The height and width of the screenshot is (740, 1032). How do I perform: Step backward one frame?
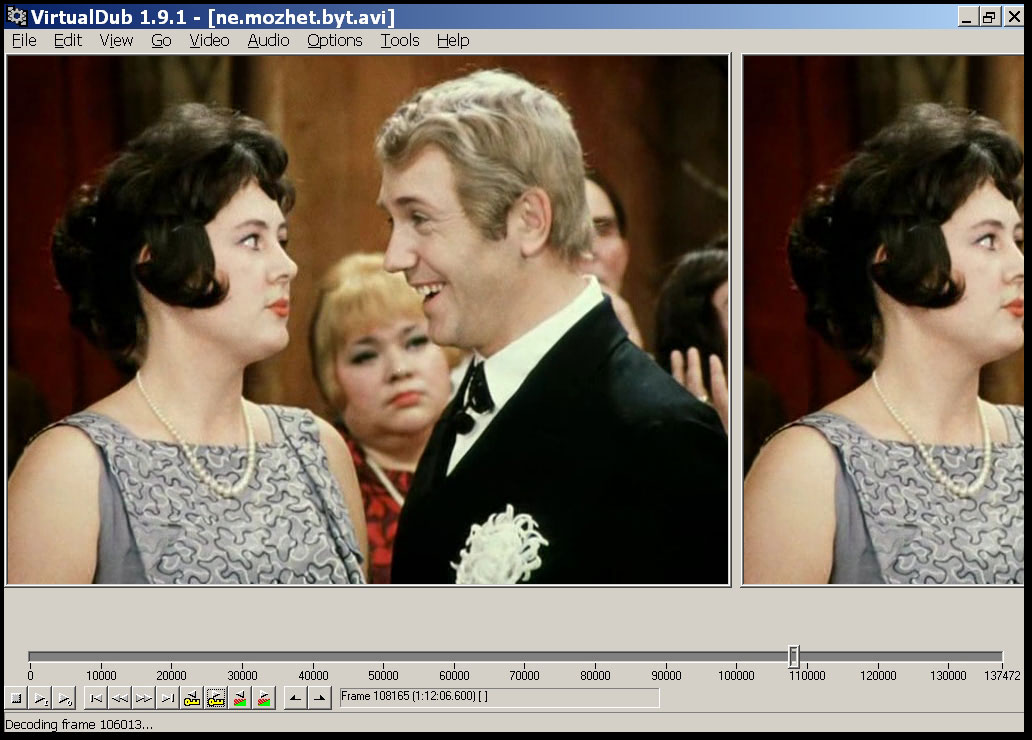pos(120,698)
